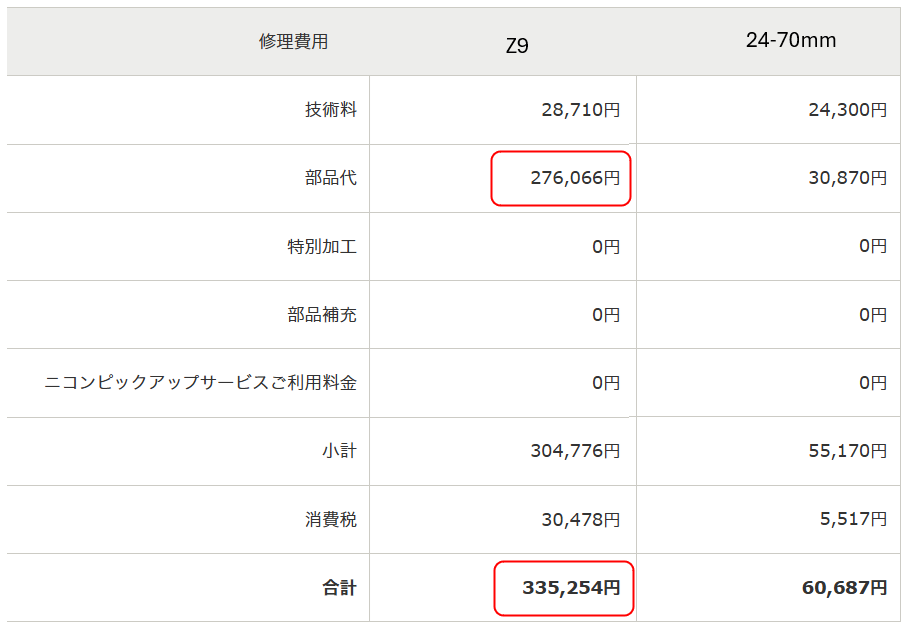Click the 5,517円 consumption tax cell
Screen dimensions: 901x628
point(852,520)
